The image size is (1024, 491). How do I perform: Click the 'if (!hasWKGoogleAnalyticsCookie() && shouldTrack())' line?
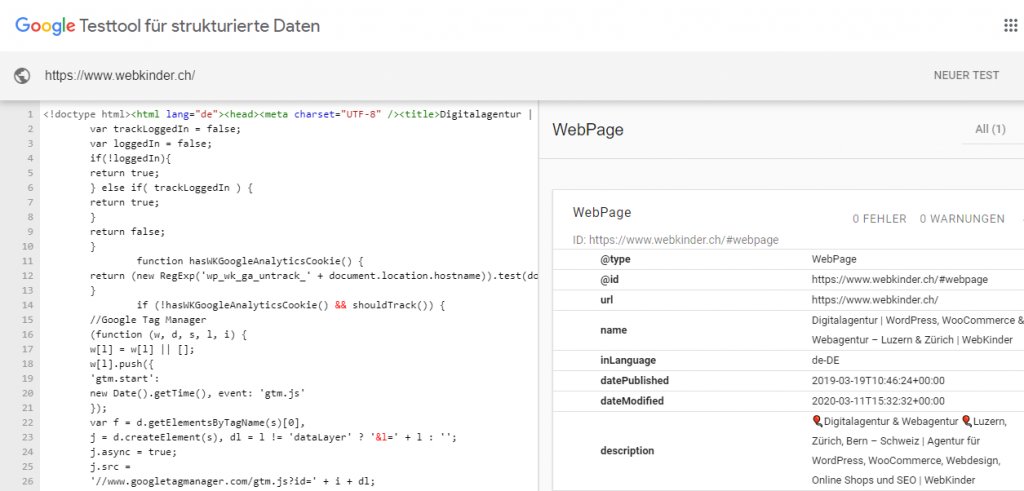290,305
